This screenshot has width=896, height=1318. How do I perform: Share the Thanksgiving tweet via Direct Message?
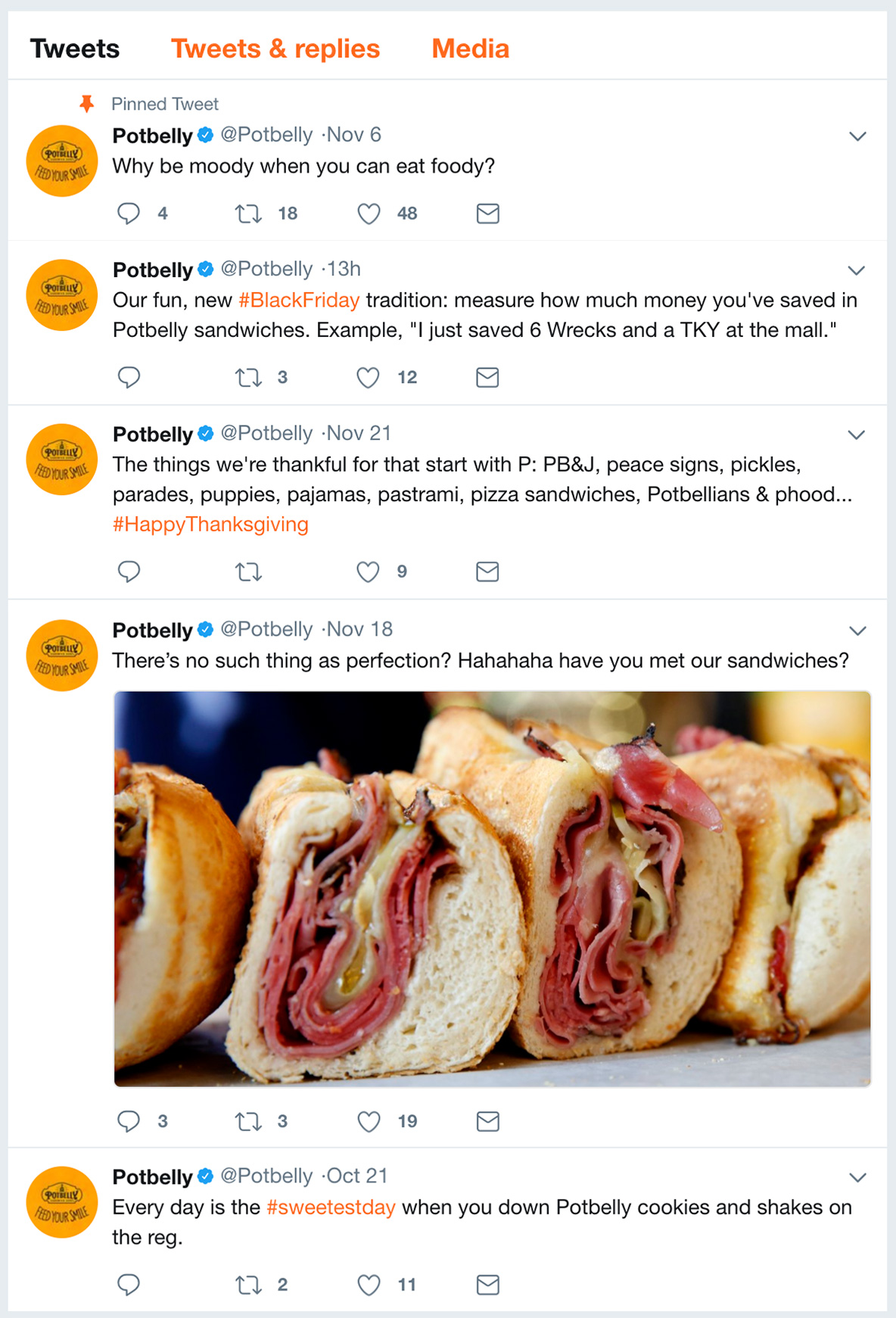(487, 572)
